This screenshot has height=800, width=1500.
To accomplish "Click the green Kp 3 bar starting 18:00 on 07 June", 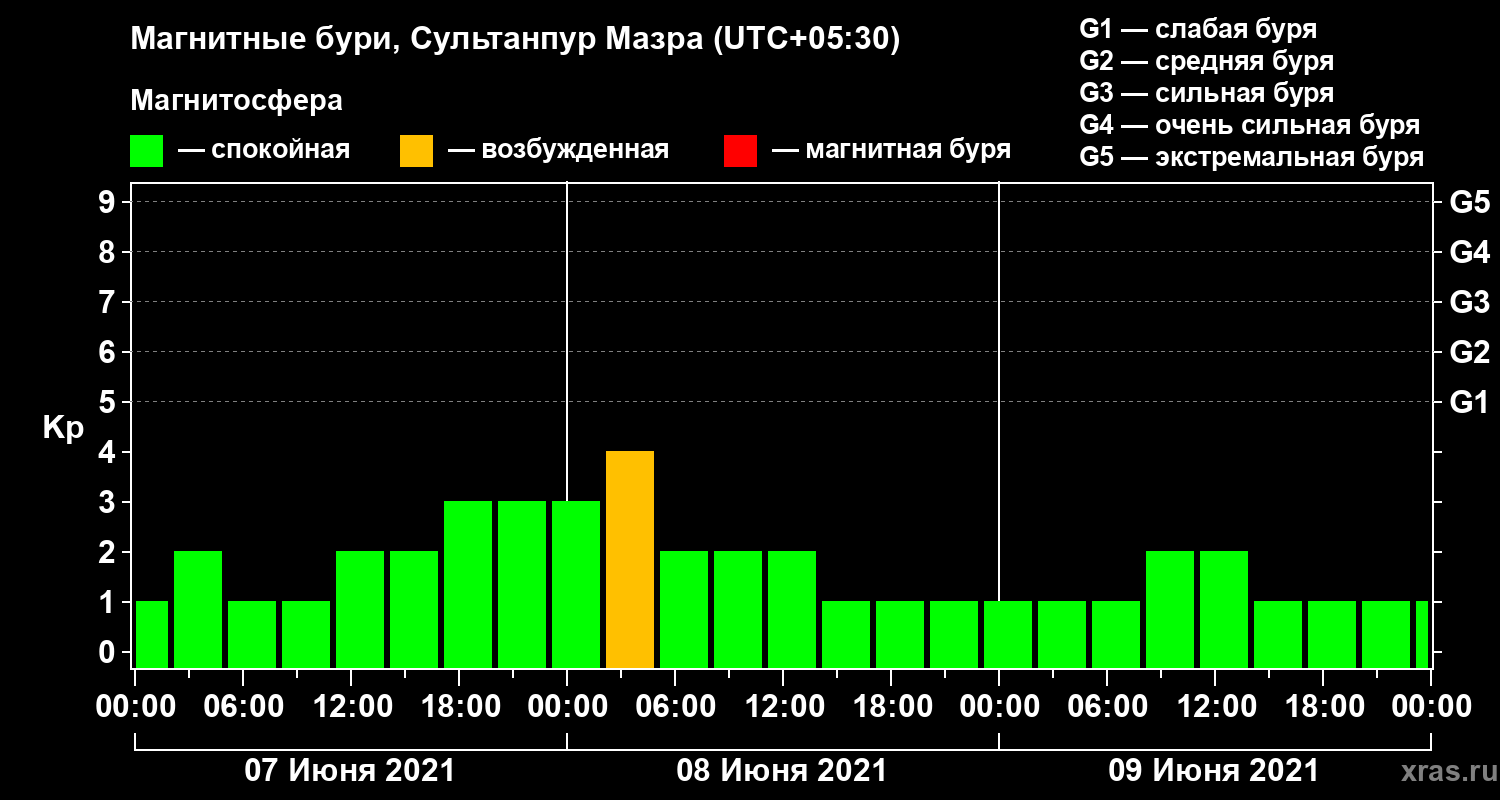I will (x=468, y=584).
